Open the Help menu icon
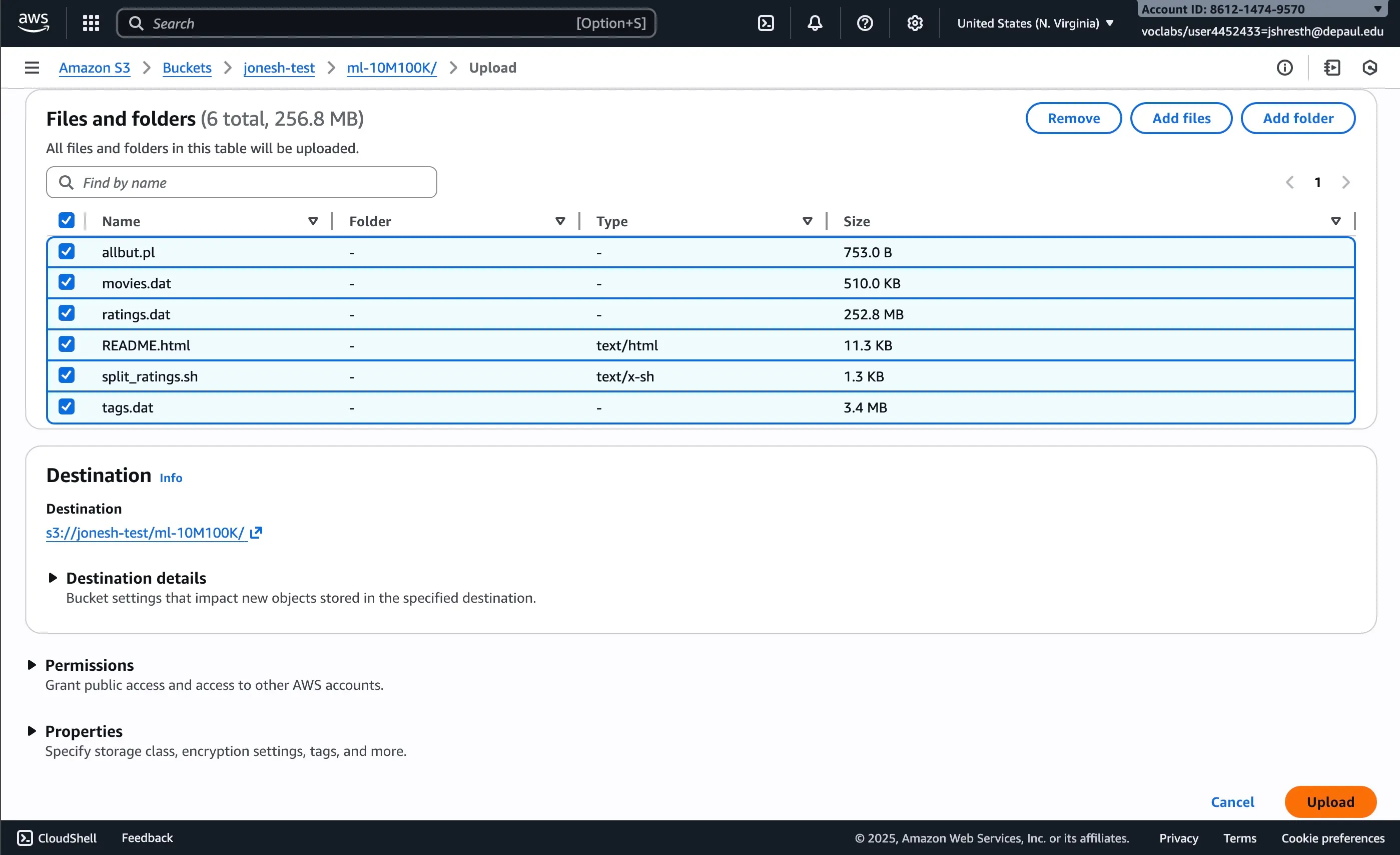1400x855 pixels. pyautogui.click(x=864, y=23)
